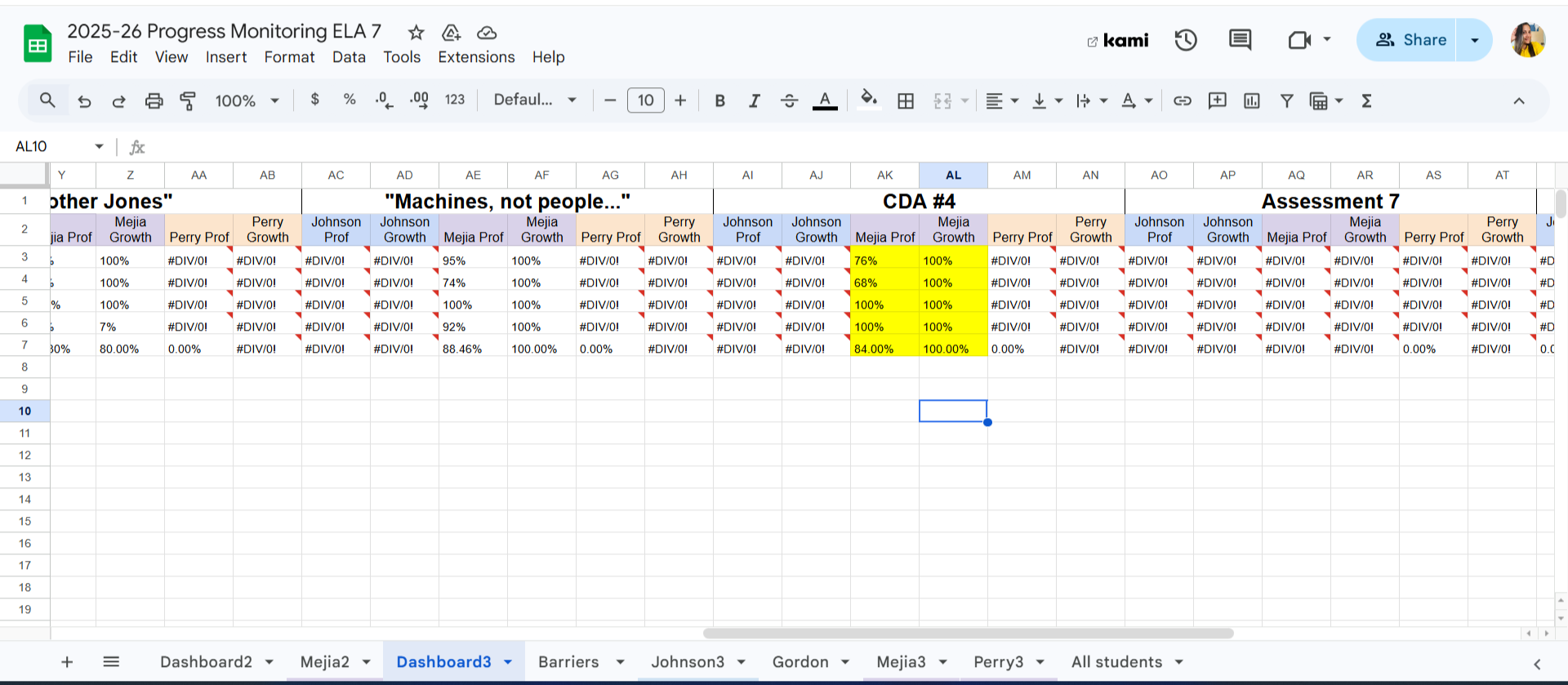The height and width of the screenshot is (685, 1568).
Task: Open the comments panel icon
Action: (1240, 40)
